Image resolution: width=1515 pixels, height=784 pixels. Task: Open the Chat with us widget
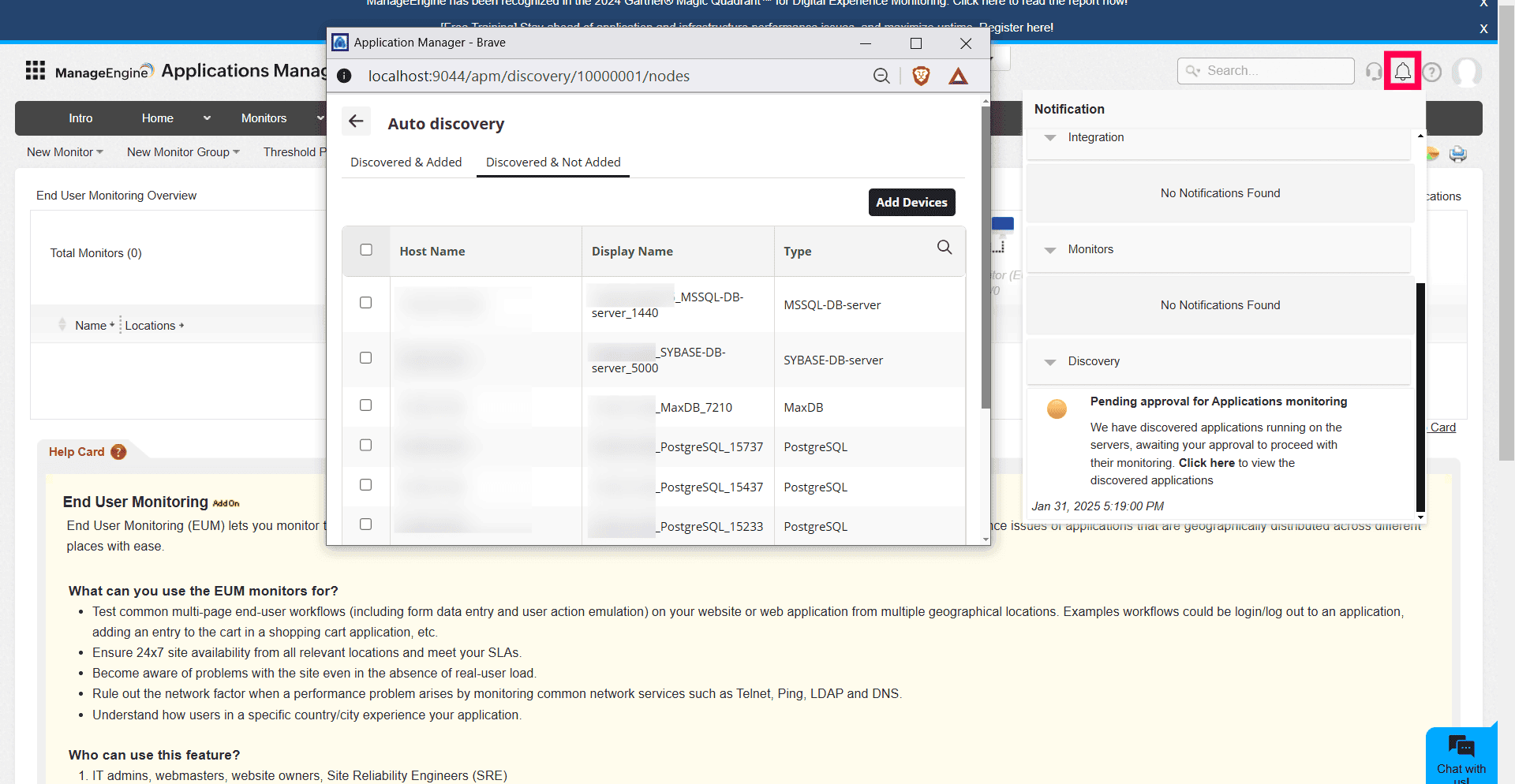(1461, 756)
